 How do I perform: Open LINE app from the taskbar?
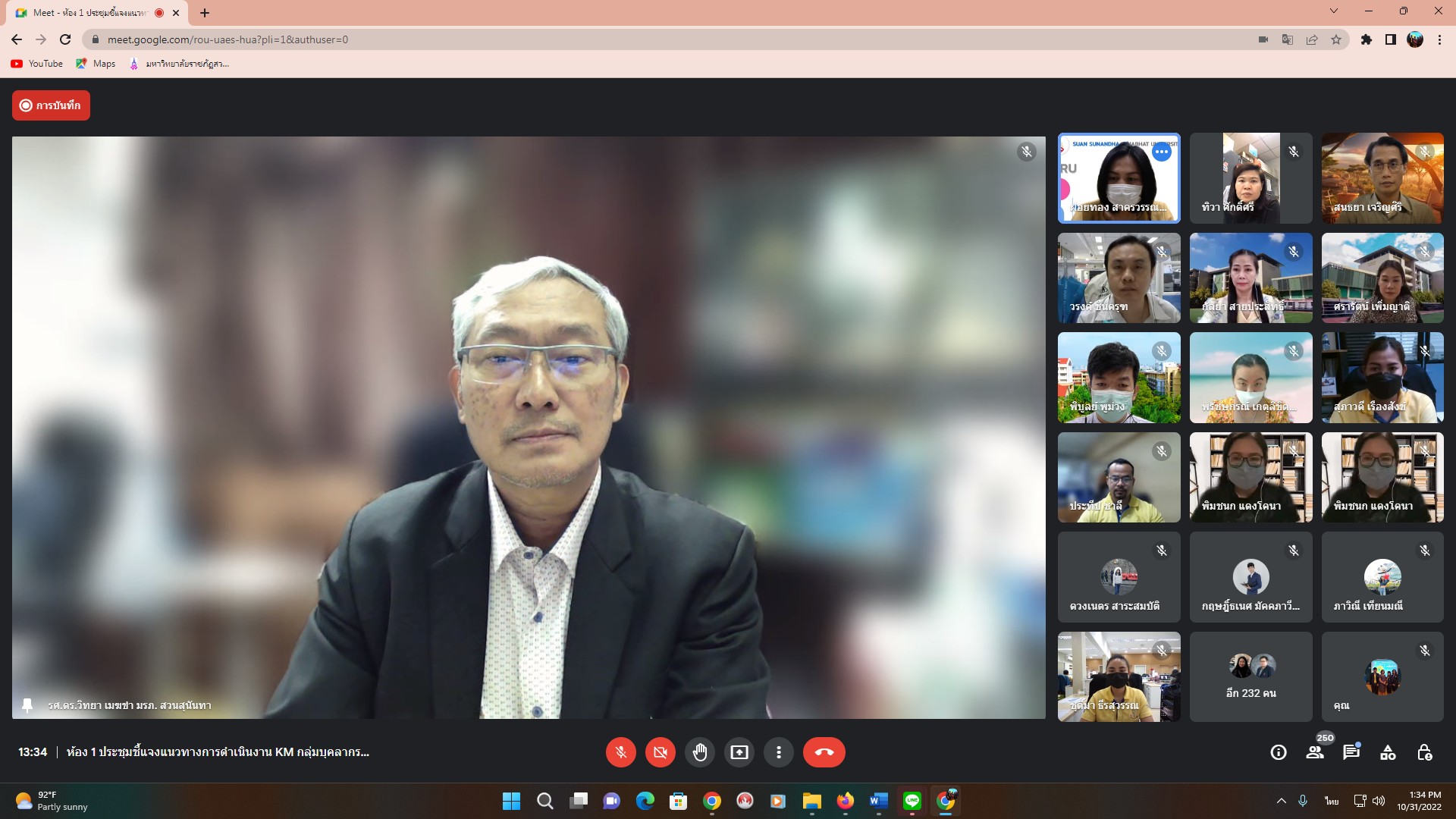tap(912, 801)
